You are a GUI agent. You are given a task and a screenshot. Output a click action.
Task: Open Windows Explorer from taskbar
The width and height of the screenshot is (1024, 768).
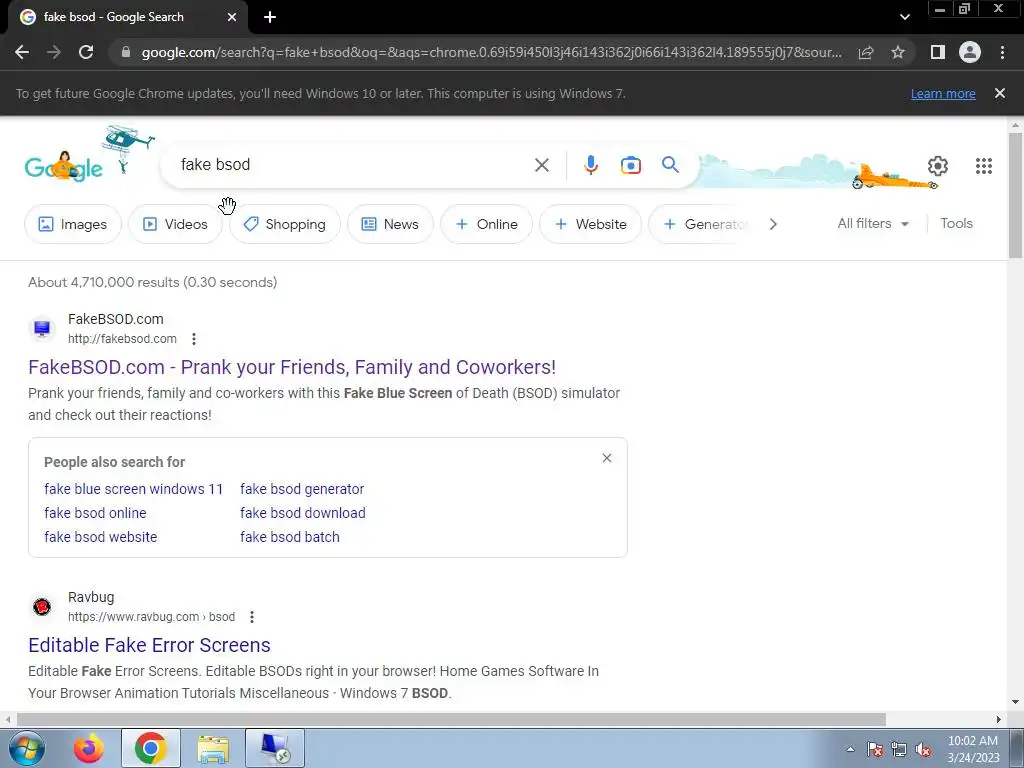tap(213, 748)
